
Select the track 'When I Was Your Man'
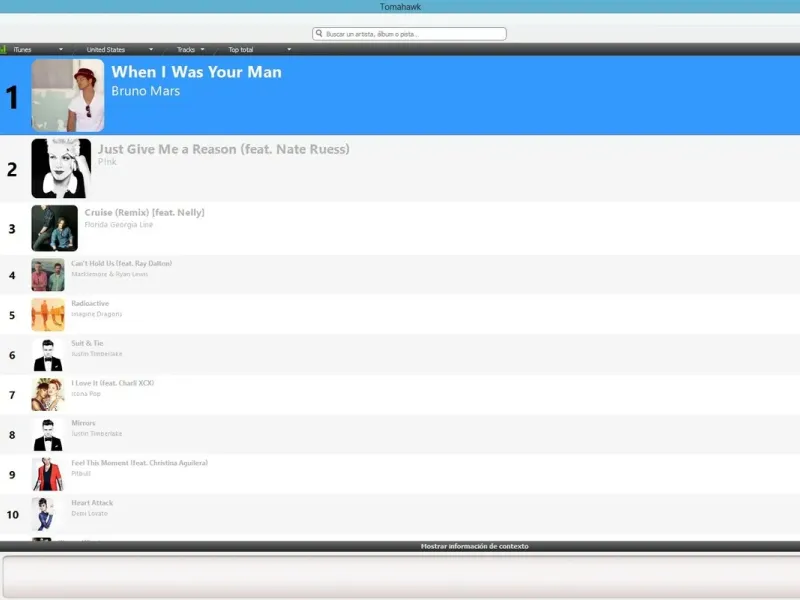click(x=196, y=72)
